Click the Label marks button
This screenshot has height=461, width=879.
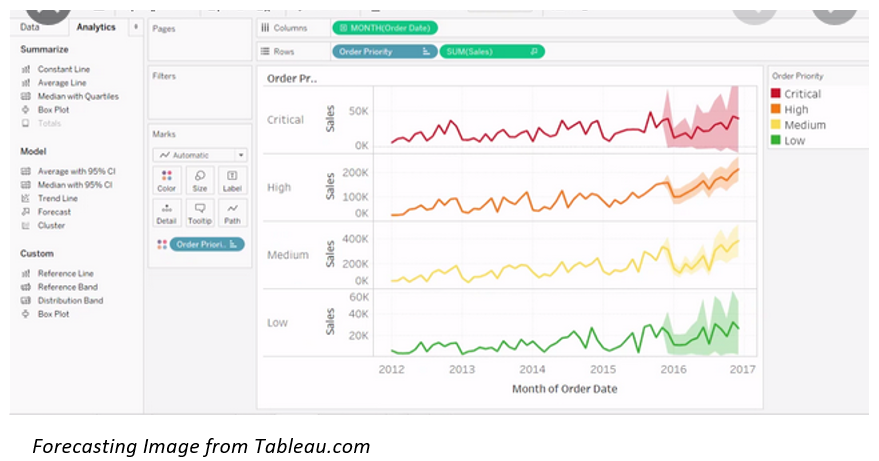(x=232, y=180)
